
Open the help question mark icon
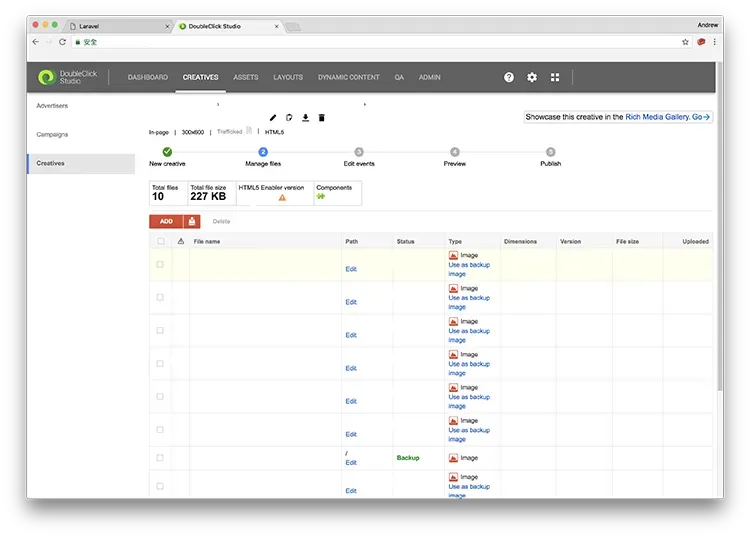(x=509, y=77)
